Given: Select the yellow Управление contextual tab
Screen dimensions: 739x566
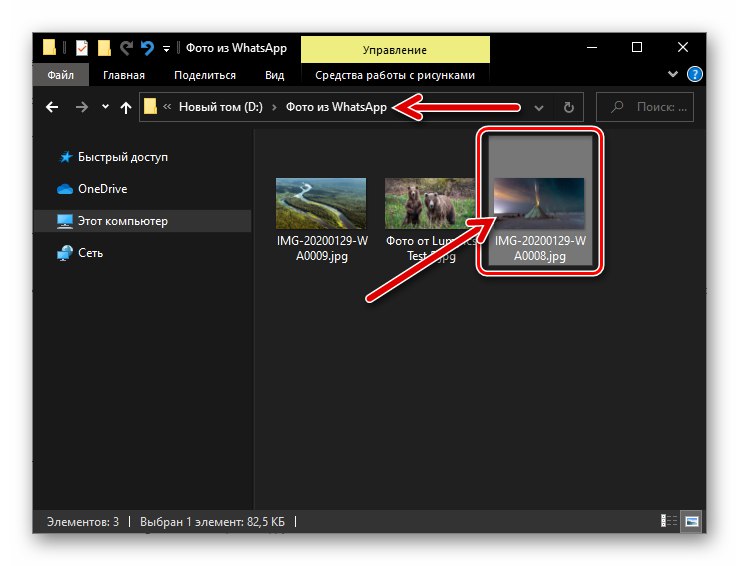Looking at the screenshot, I should pyautogui.click(x=395, y=50).
